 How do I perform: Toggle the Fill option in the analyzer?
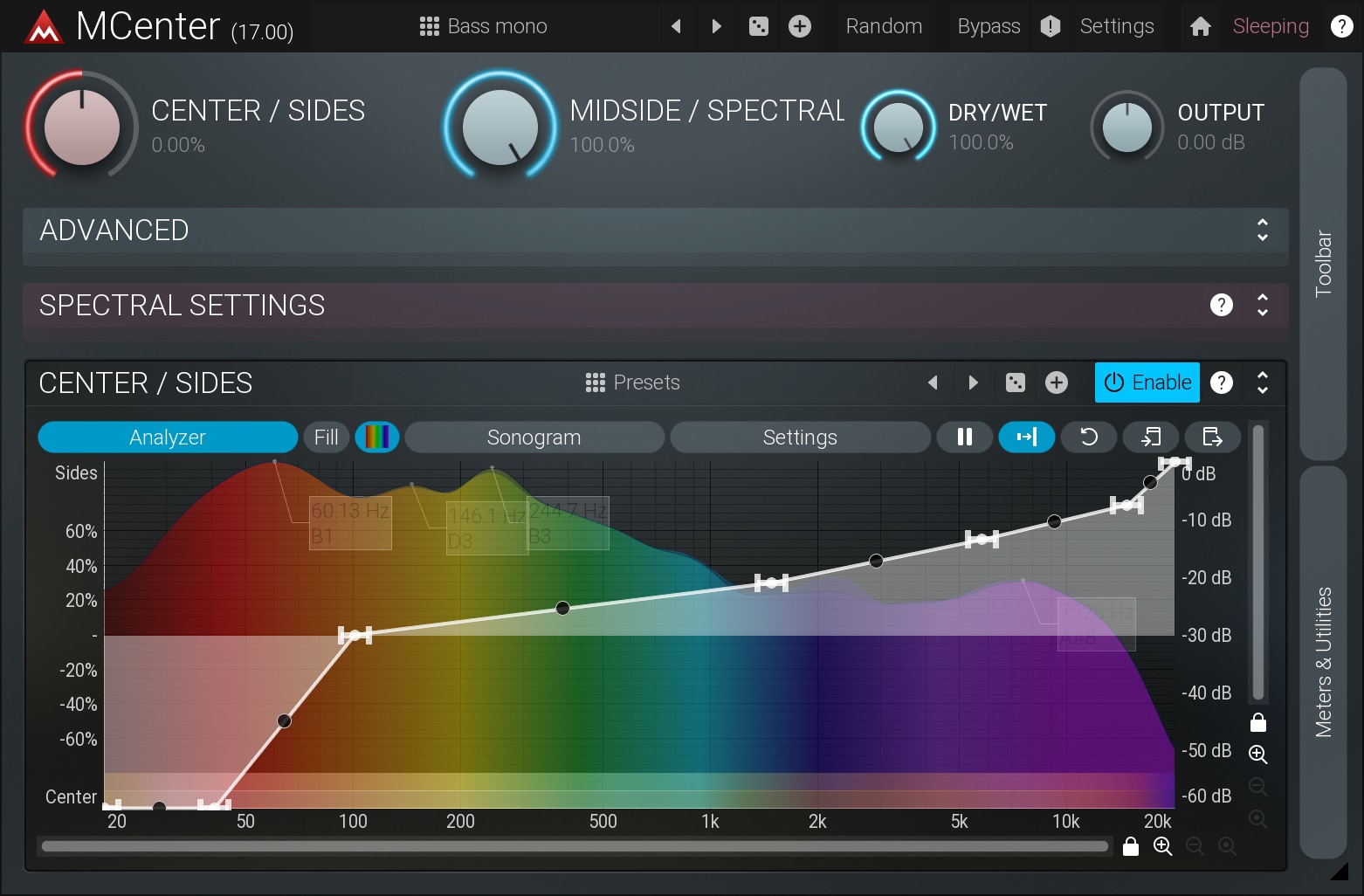326,437
